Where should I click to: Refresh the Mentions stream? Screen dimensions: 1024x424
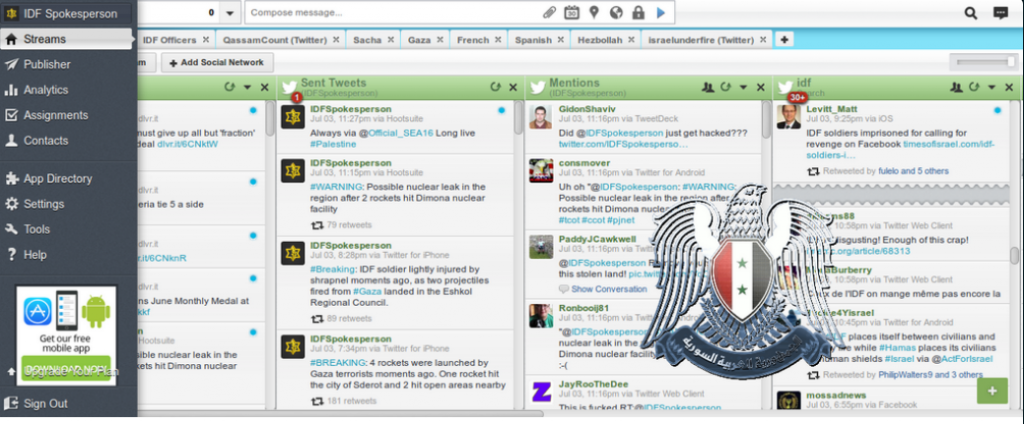point(726,87)
